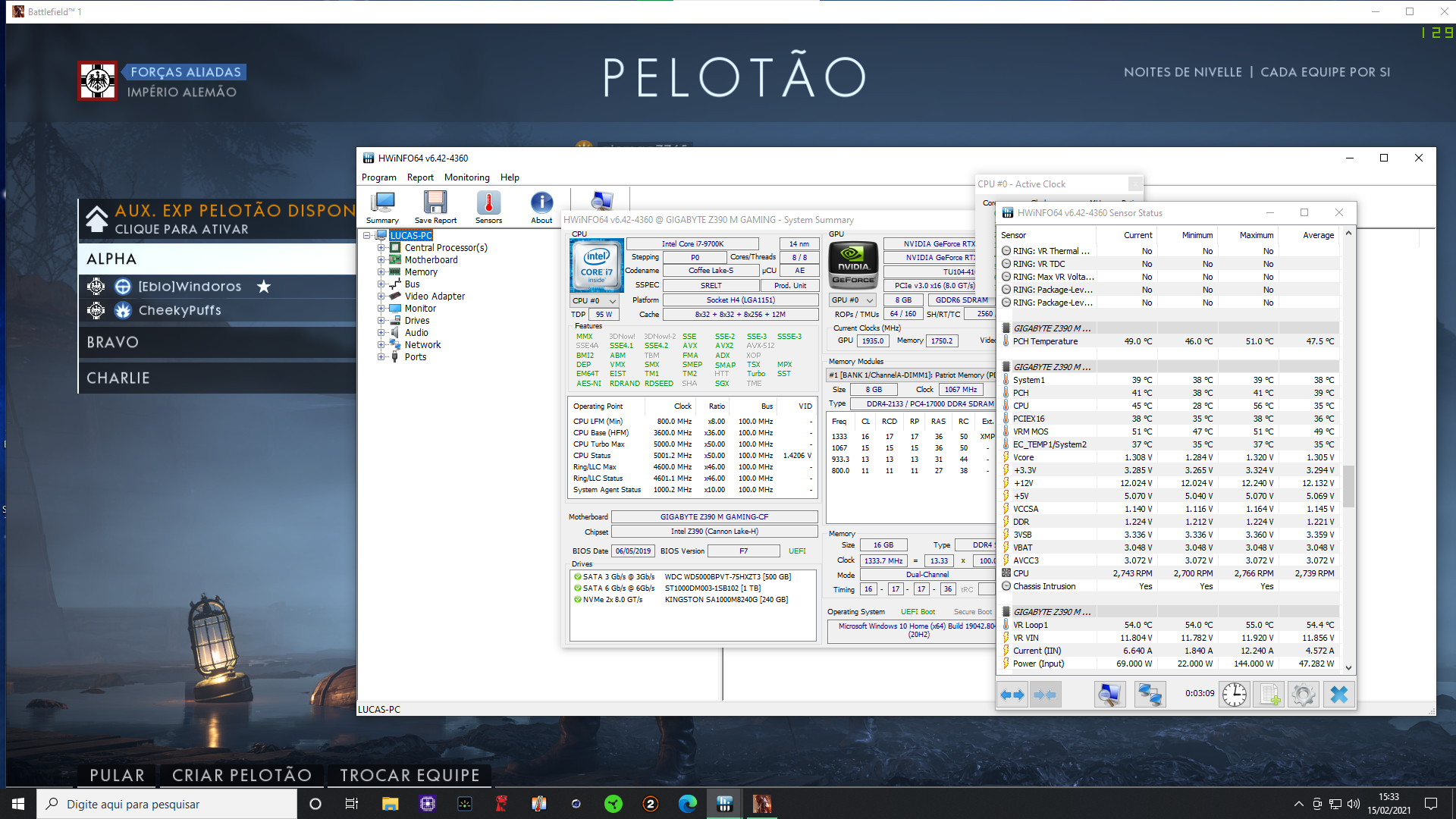Expand the Motherboard tree node
Viewport: 1456px width, 819px height.
point(381,260)
